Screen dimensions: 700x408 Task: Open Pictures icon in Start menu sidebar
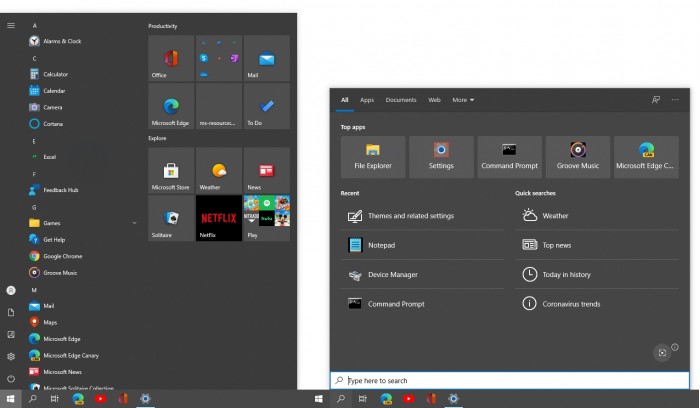pos(11,334)
